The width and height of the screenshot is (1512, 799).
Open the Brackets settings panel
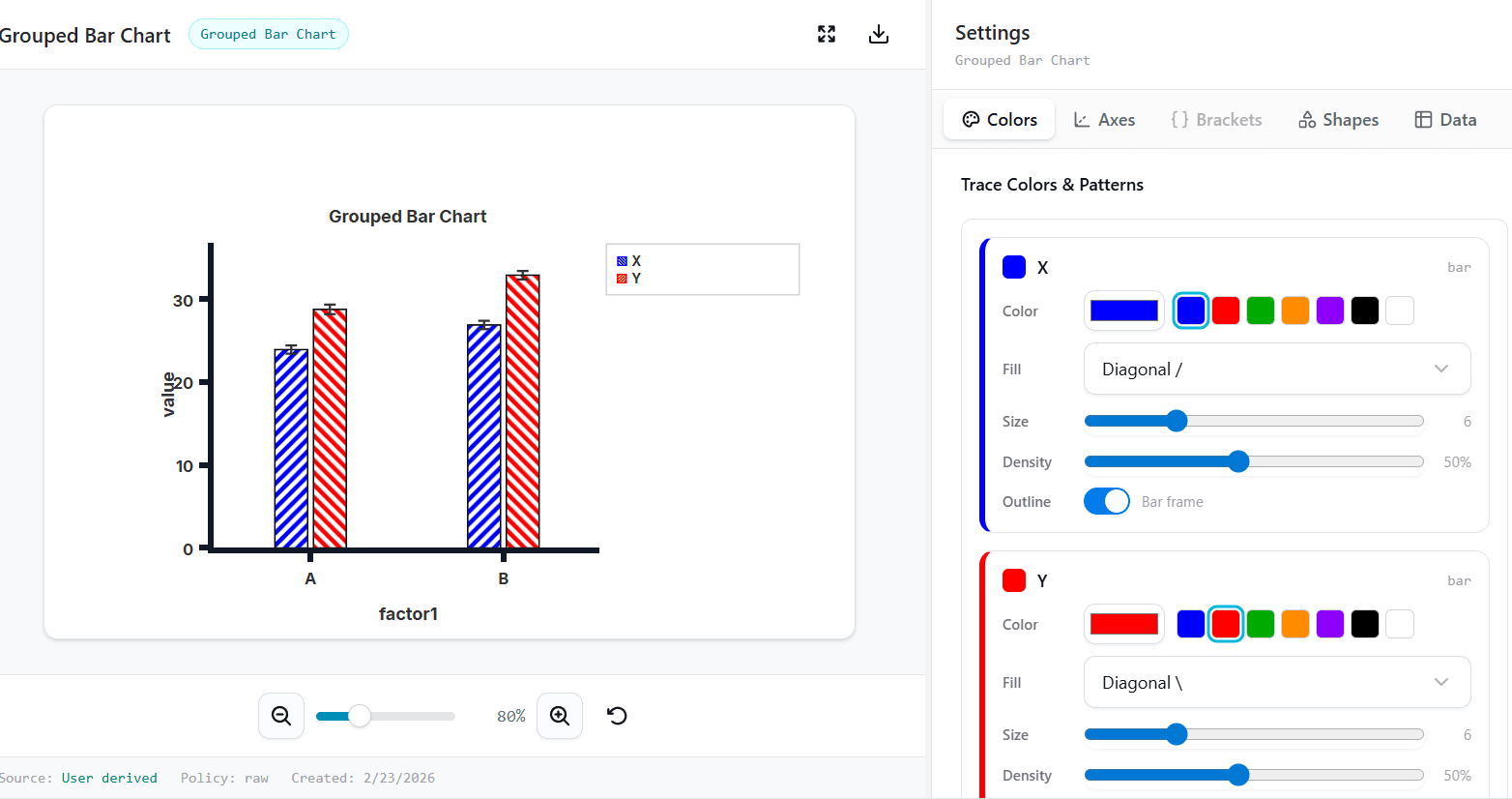1215,119
